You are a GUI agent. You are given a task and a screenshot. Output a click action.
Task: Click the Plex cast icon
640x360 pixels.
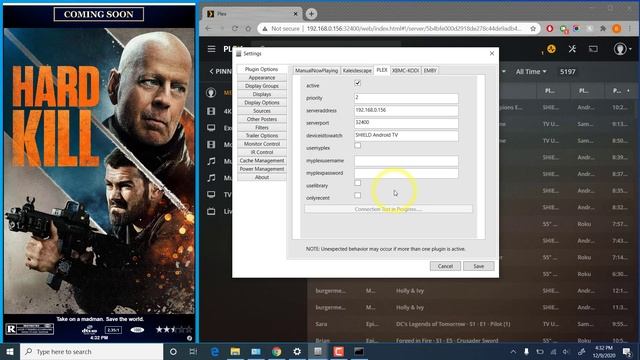pyautogui.click(x=593, y=49)
